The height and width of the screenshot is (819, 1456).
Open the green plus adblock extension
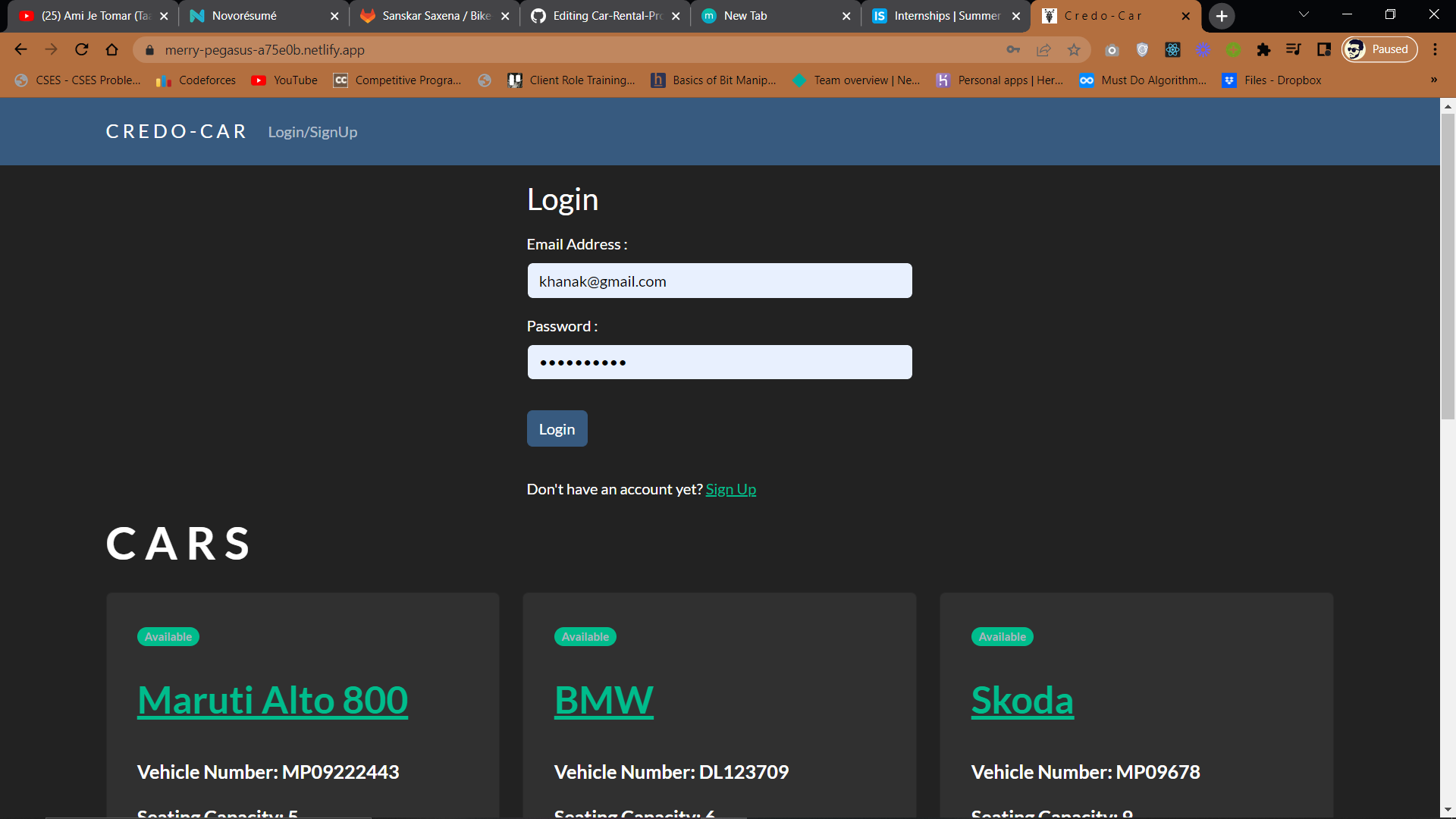[x=1233, y=50]
